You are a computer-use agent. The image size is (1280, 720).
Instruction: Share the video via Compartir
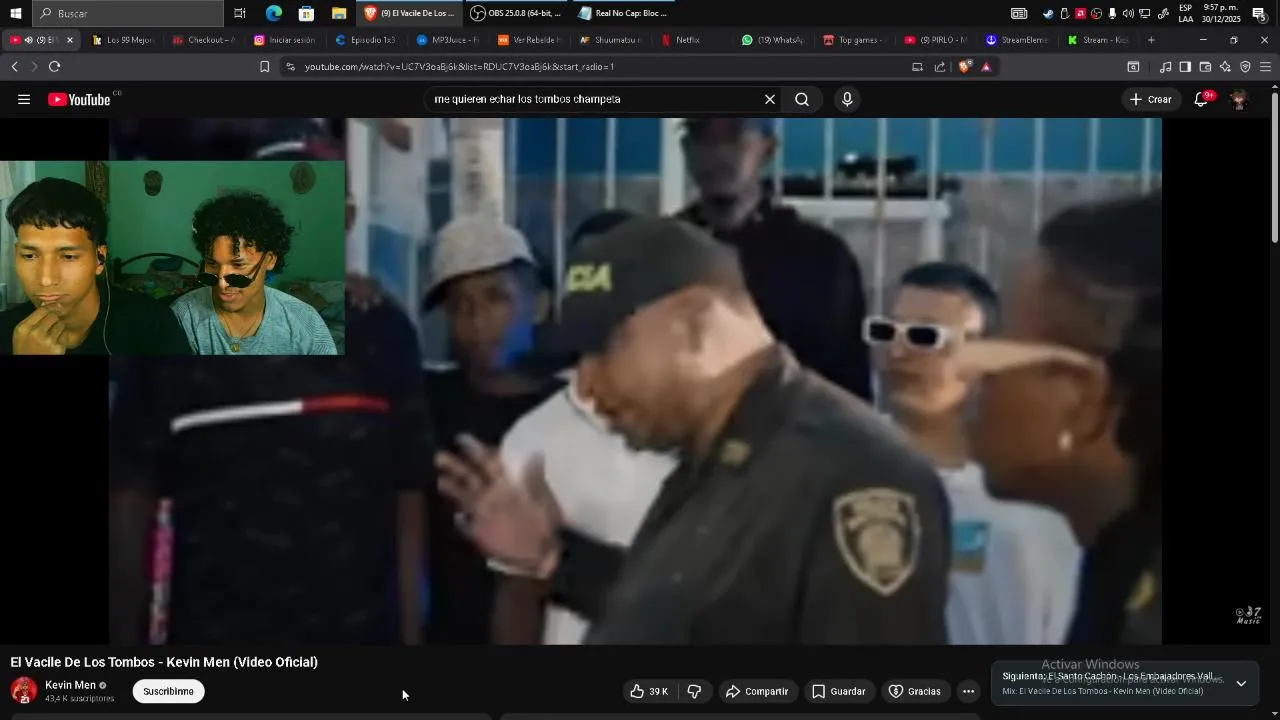(757, 691)
